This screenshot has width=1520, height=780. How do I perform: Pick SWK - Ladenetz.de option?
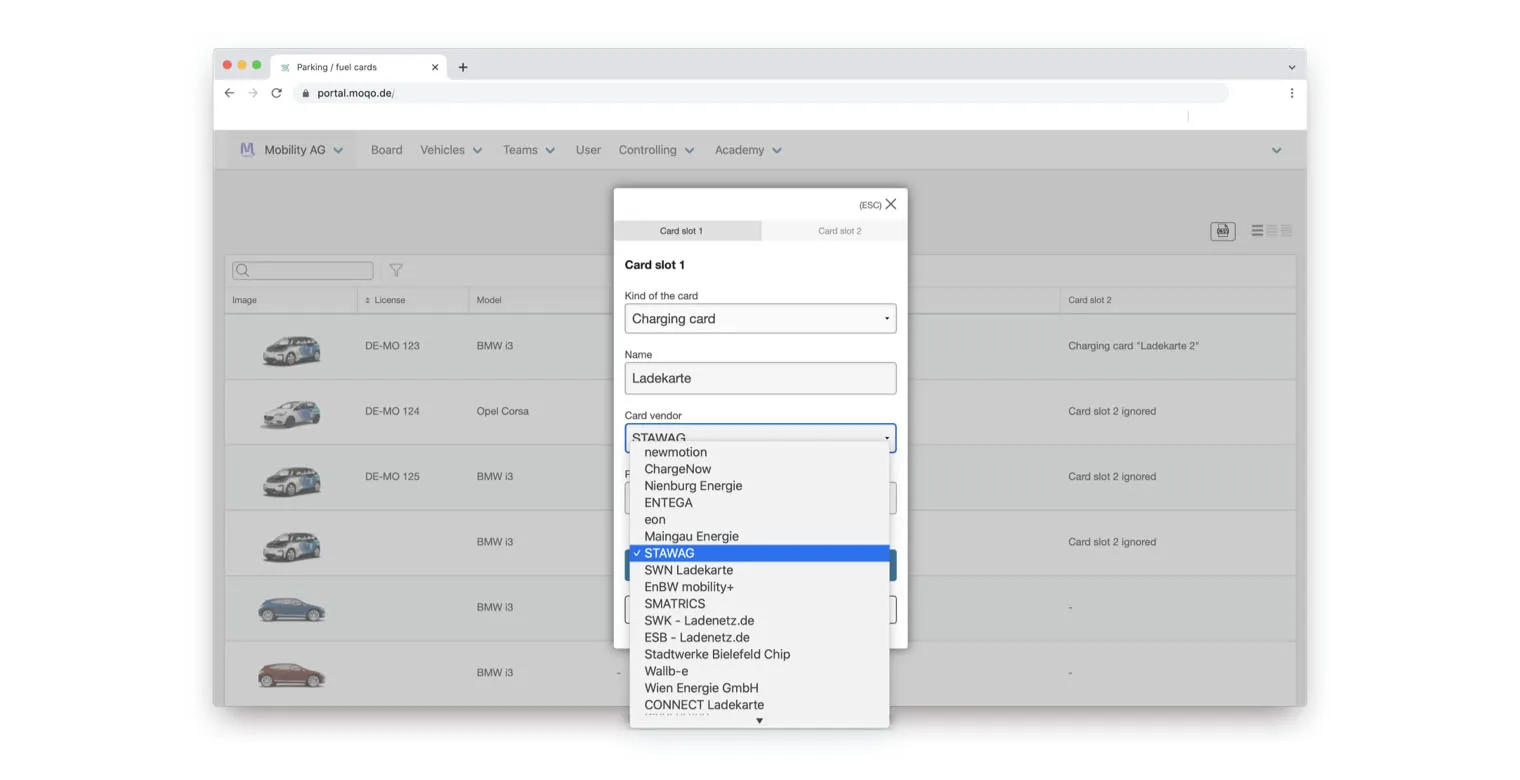(x=759, y=621)
